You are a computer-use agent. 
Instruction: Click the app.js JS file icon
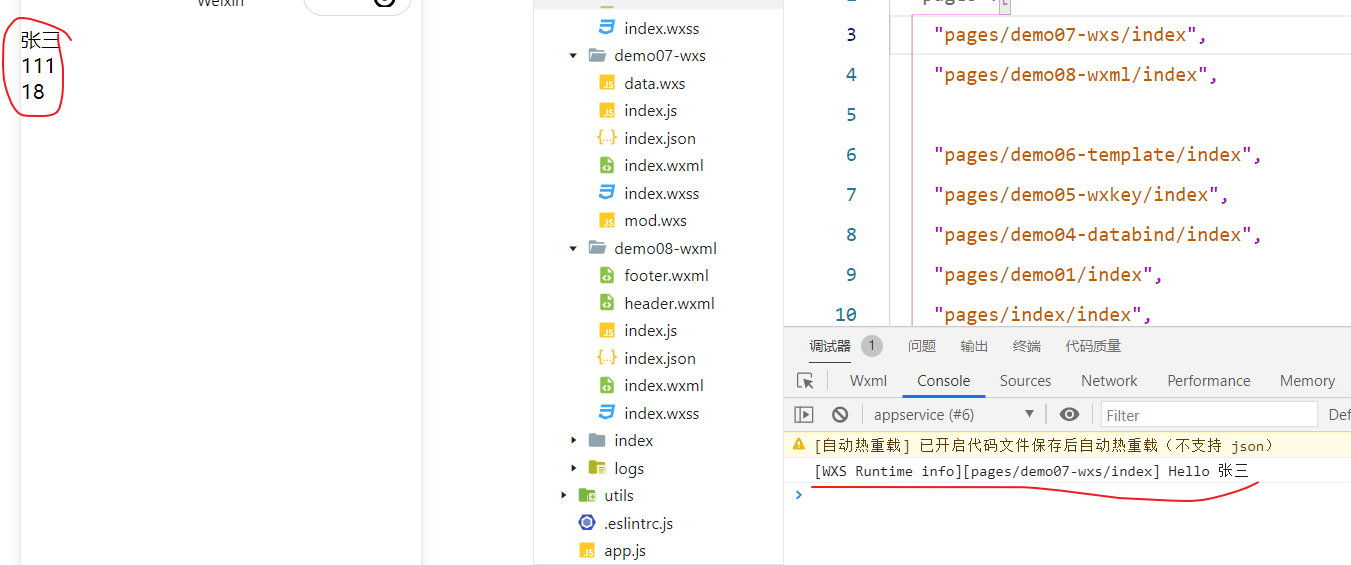tap(587, 551)
